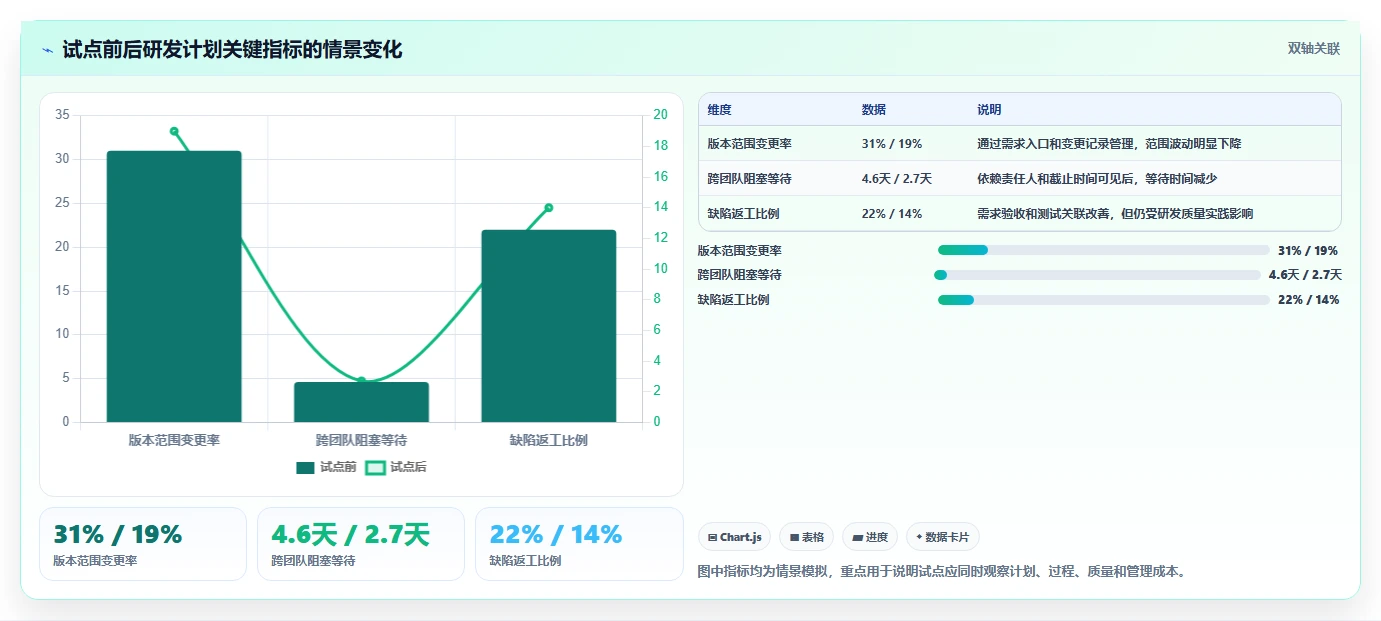The width and height of the screenshot is (1381, 621).
Task: Click the 缺陷返工比例 bar in the chart
Action: click(548, 326)
